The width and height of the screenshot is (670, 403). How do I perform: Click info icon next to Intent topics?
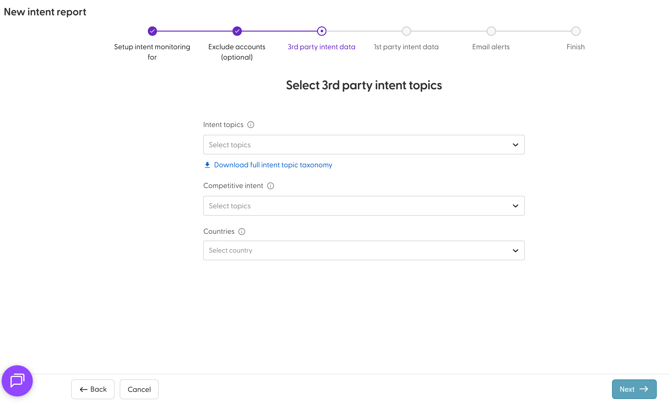tap(251, 125)
